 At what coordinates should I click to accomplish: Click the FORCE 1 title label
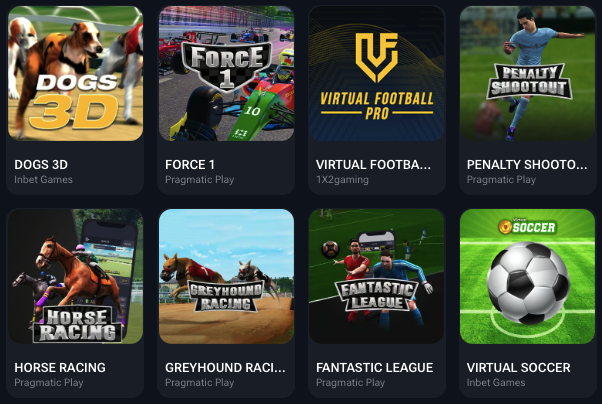(x=190, y=165)
